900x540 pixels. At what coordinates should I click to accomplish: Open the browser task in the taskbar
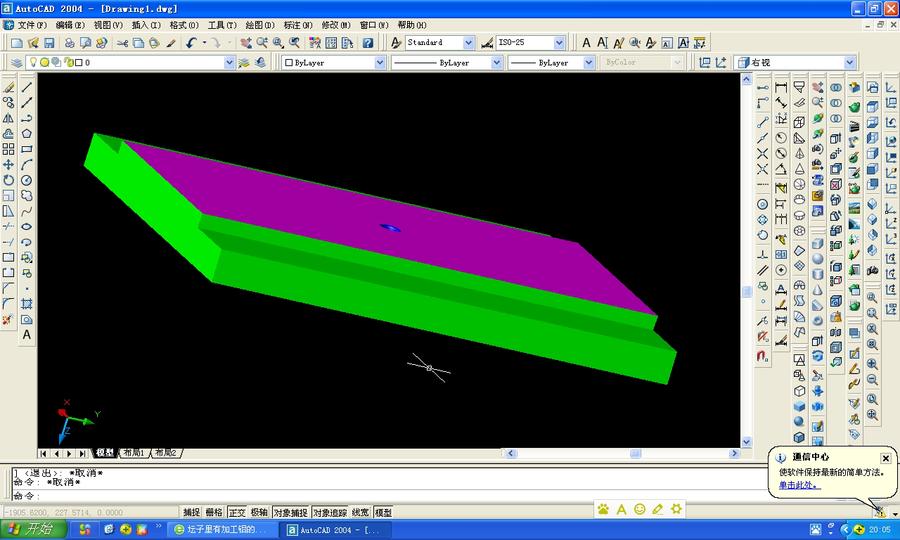[x=223, y=529]
